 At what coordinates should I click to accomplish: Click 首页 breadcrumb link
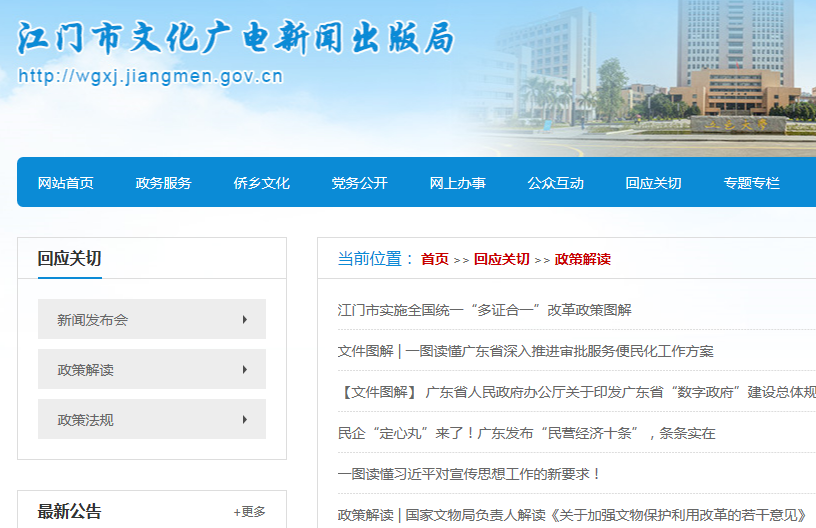point(435,259)
